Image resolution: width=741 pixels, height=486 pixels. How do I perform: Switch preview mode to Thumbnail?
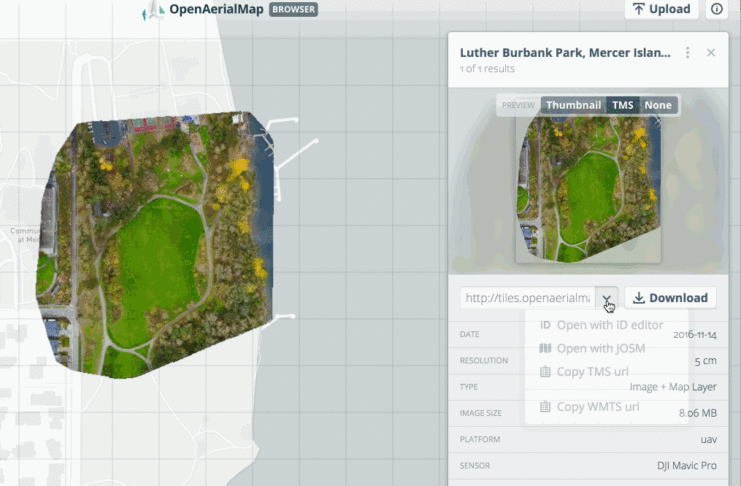[573, 105]
